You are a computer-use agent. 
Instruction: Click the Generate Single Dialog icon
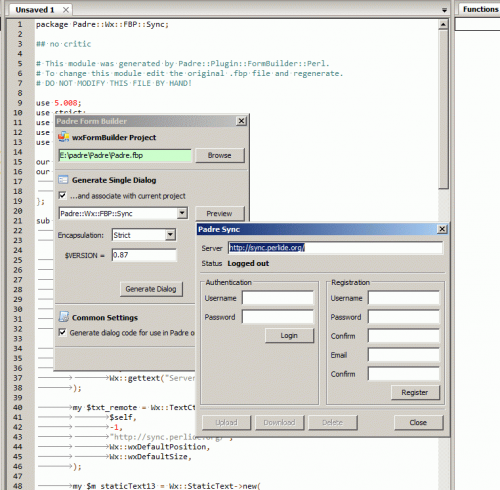click(x=63, y=180)
